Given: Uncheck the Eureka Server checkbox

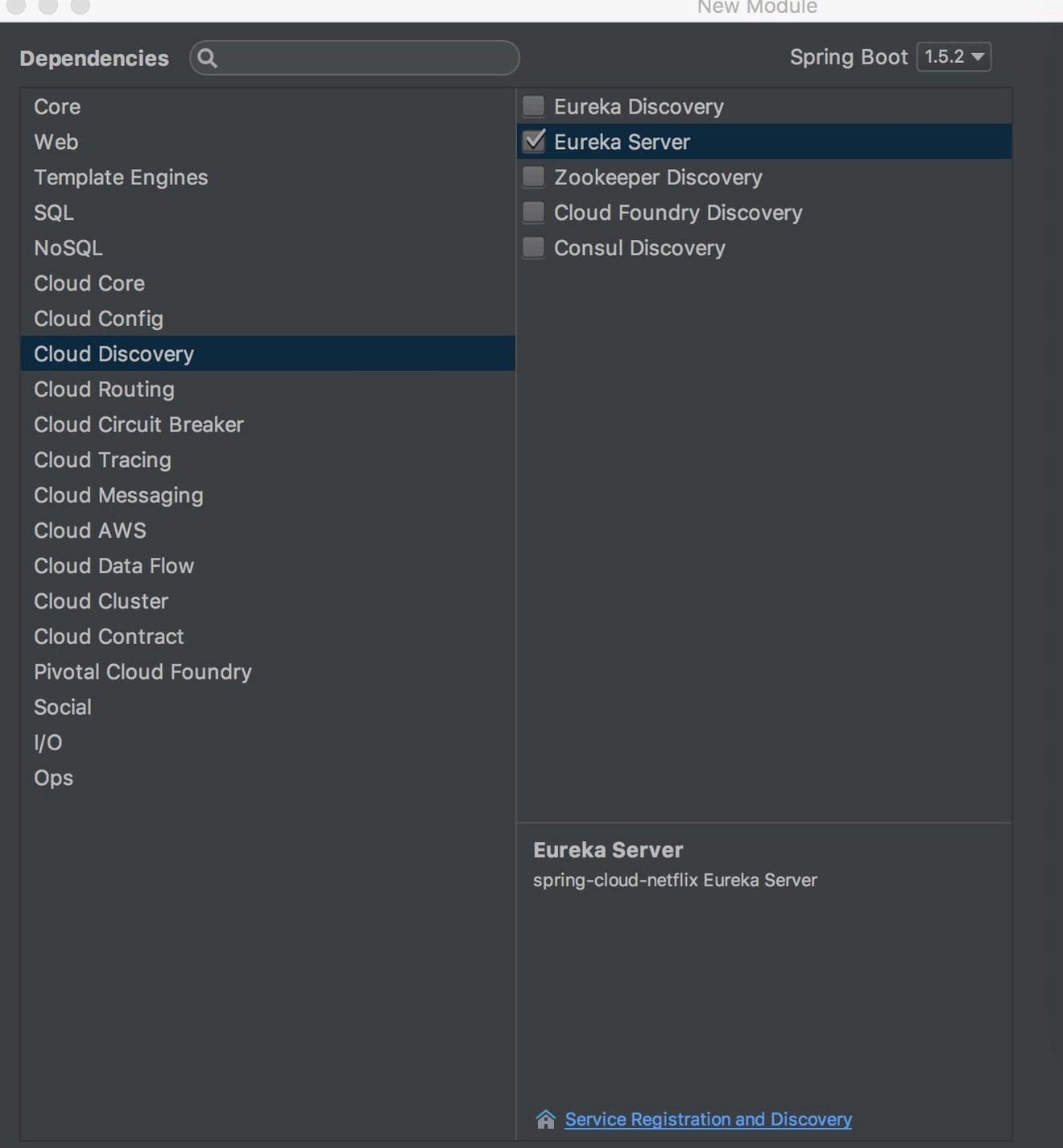Looking at the screenshot, I should [533, 142].
